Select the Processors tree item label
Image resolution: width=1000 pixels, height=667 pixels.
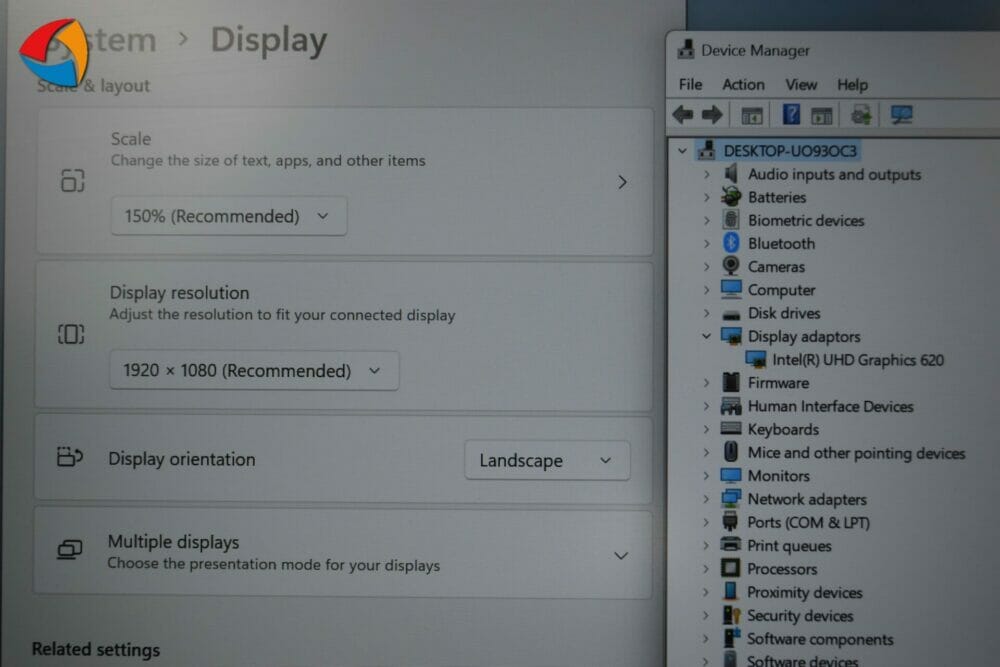click(x=782, y=569)
